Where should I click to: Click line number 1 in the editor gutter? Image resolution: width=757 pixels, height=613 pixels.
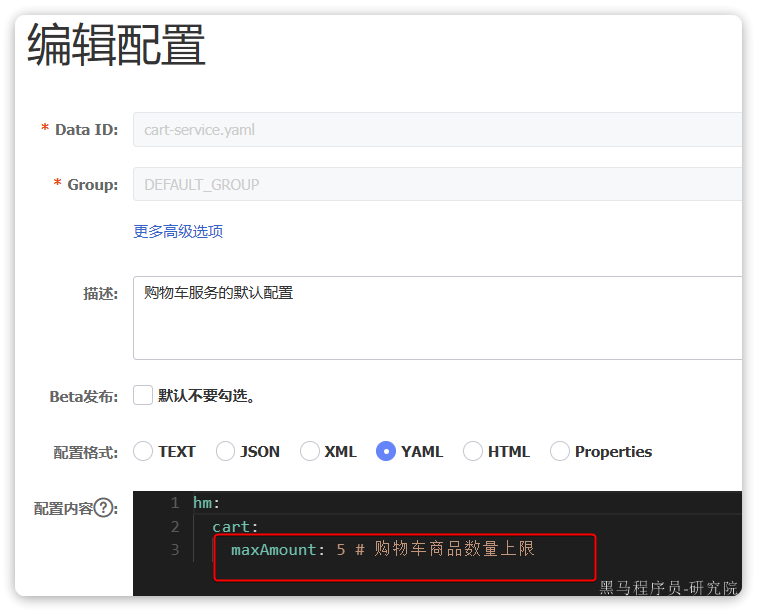pos(175,503)
